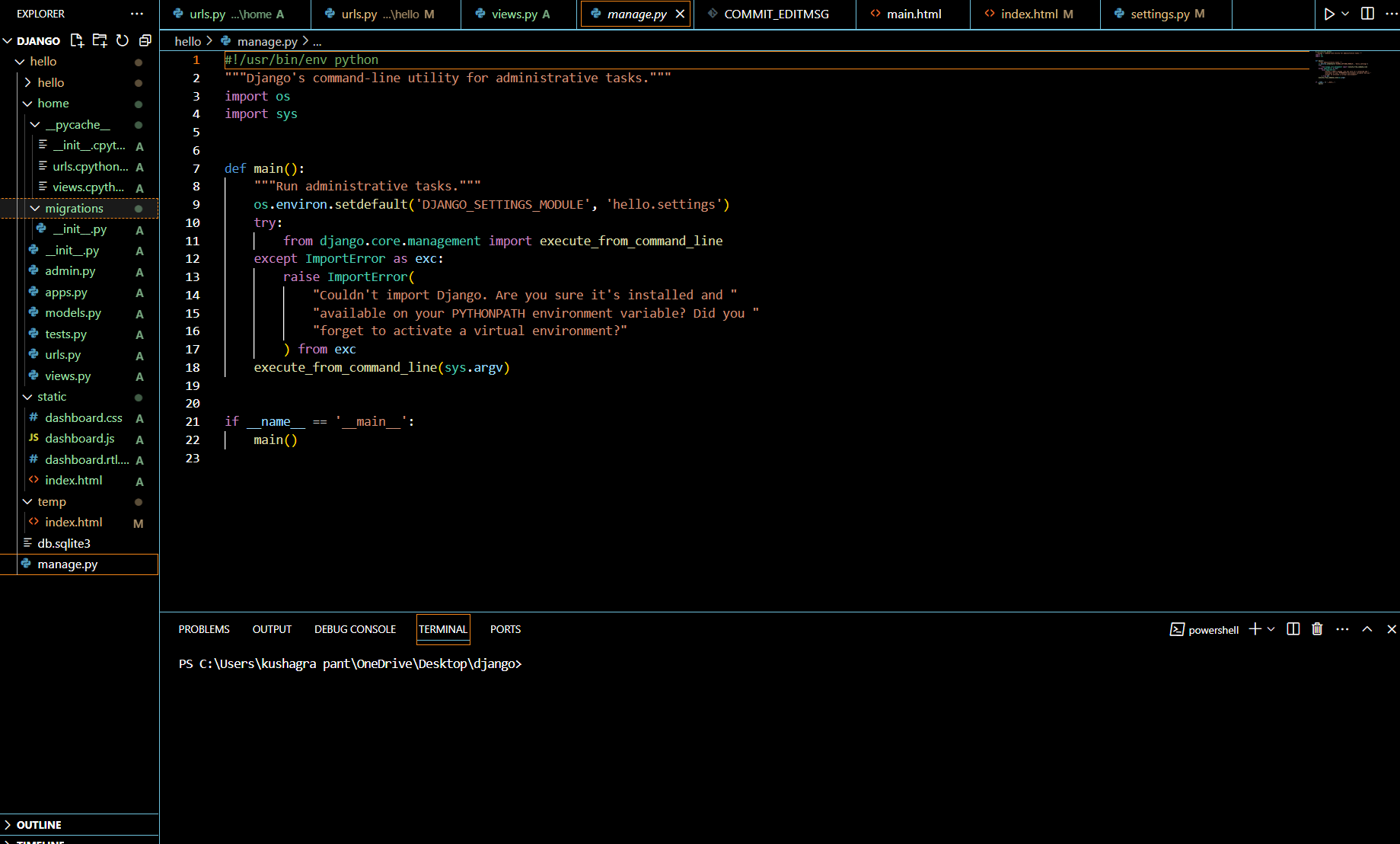Click the terminal prompt input line
The image size is (1400, 844).
click(350, 663)
